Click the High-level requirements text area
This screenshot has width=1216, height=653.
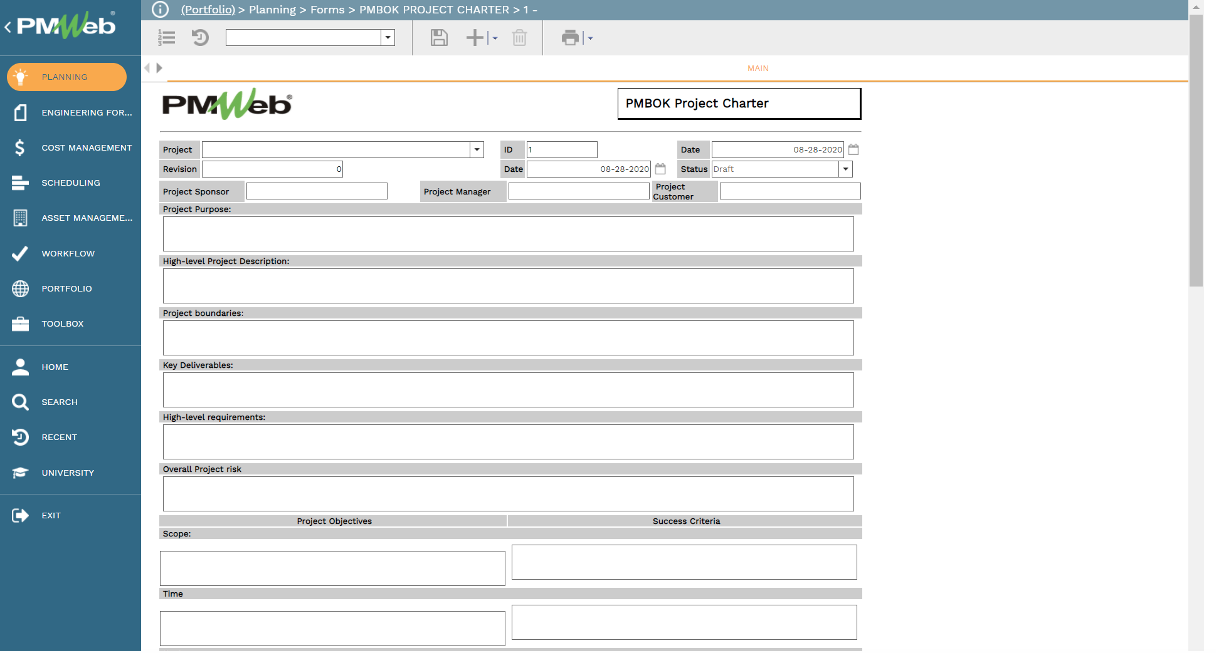(x=508, y=442)
